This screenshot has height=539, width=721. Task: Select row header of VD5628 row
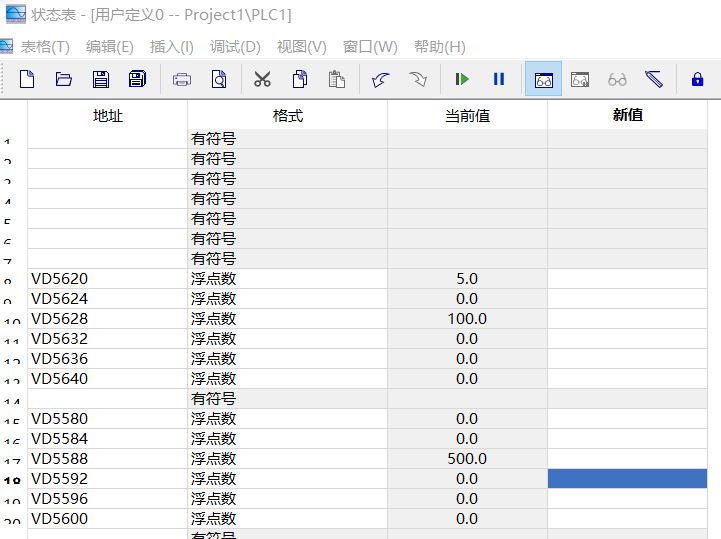tap(13, 319)
